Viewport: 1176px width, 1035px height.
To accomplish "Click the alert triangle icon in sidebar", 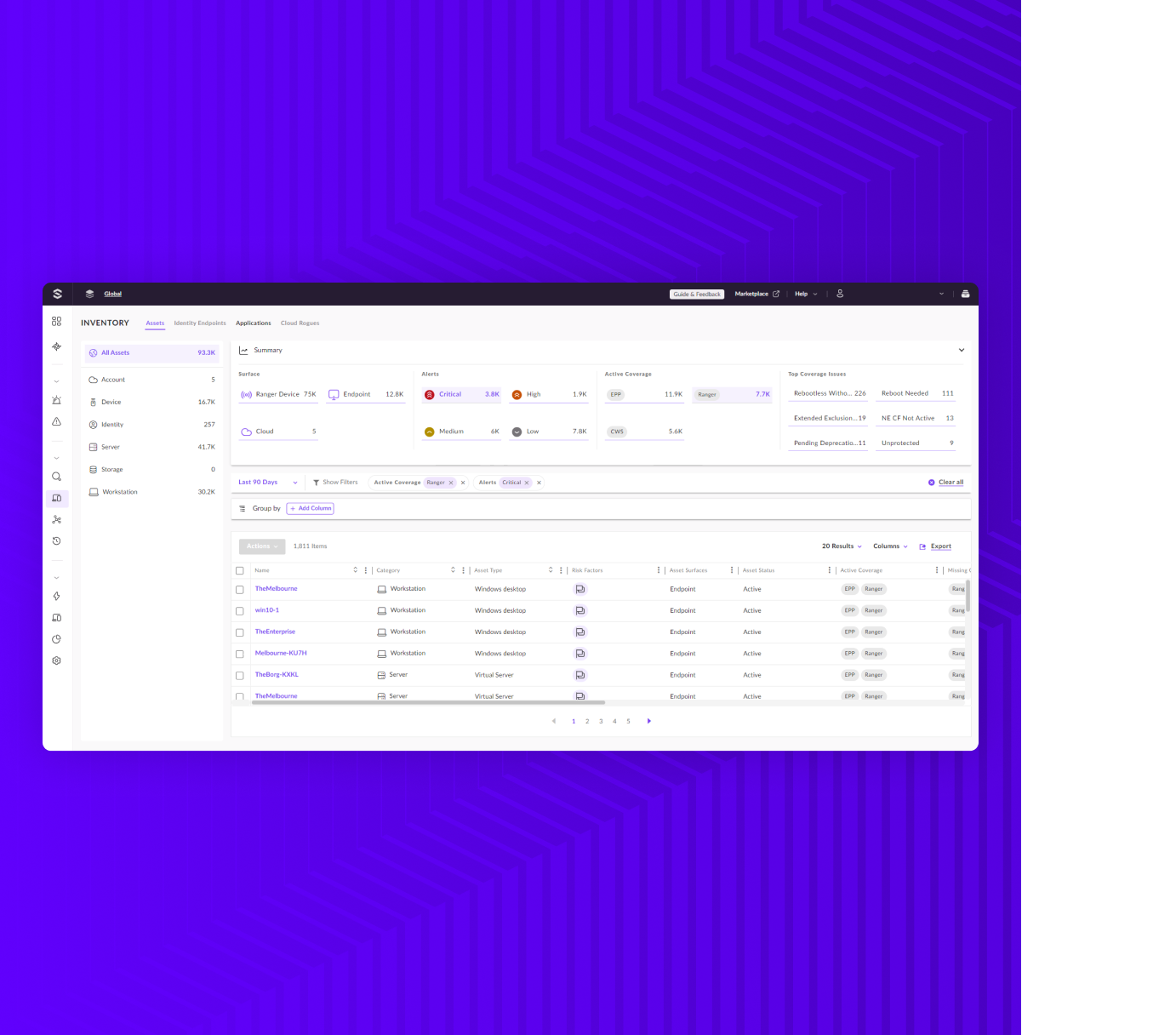I will (x=56, y=422).
